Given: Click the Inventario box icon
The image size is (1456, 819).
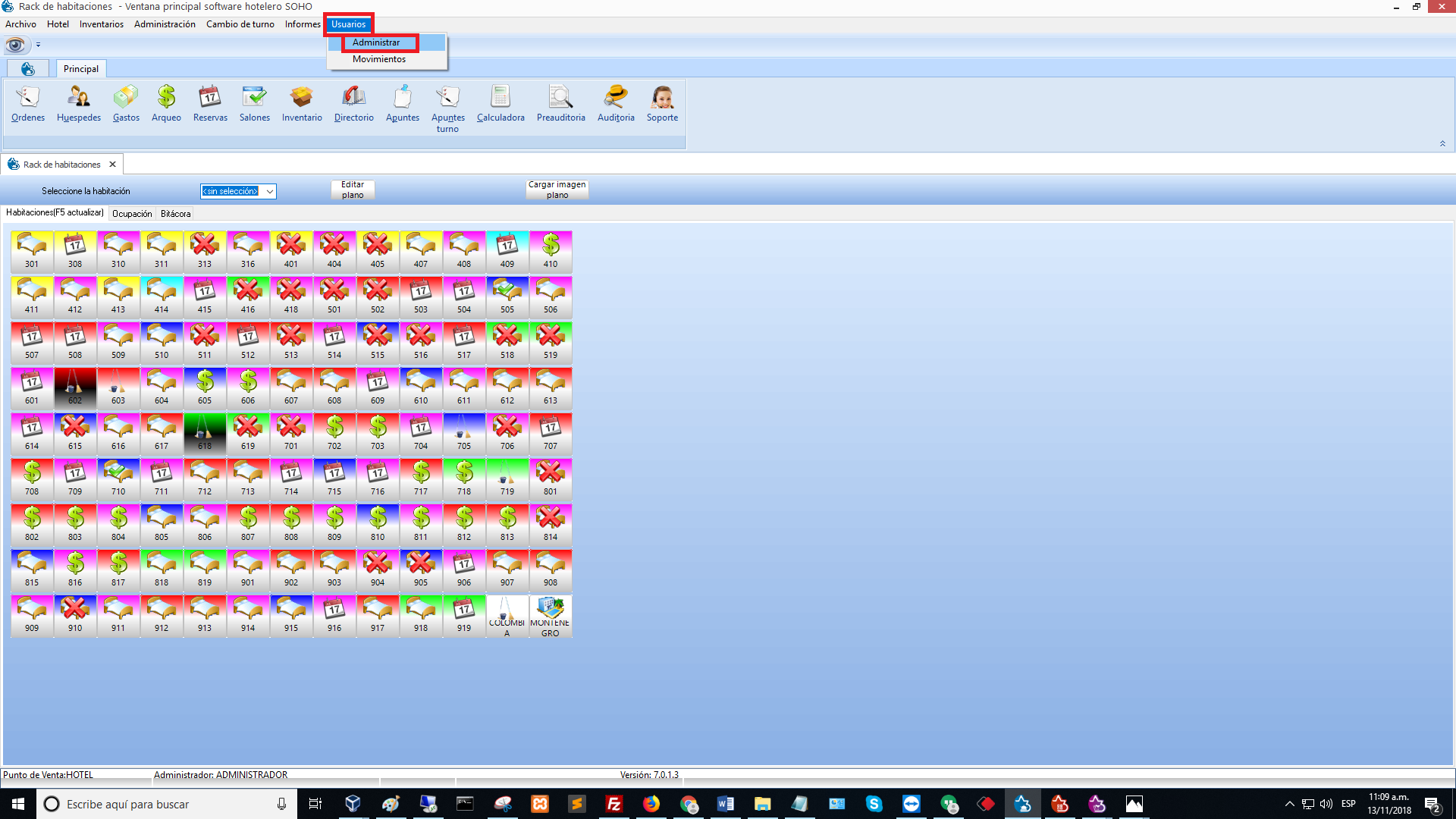Looking at the screenshot, I should coord(302,103).
